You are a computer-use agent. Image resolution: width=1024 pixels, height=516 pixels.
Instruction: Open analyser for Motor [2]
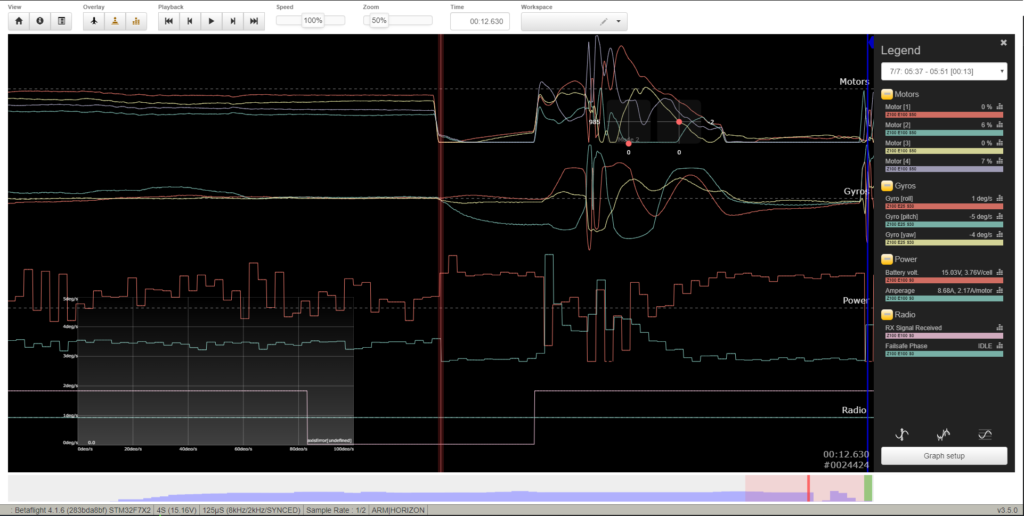point(1000,125)
